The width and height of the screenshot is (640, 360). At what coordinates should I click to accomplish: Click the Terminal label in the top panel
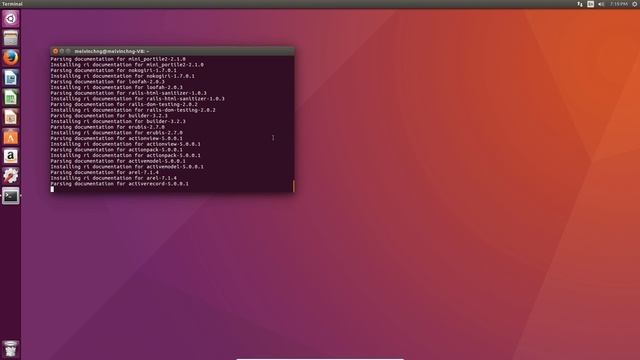(x=12, y=4)
